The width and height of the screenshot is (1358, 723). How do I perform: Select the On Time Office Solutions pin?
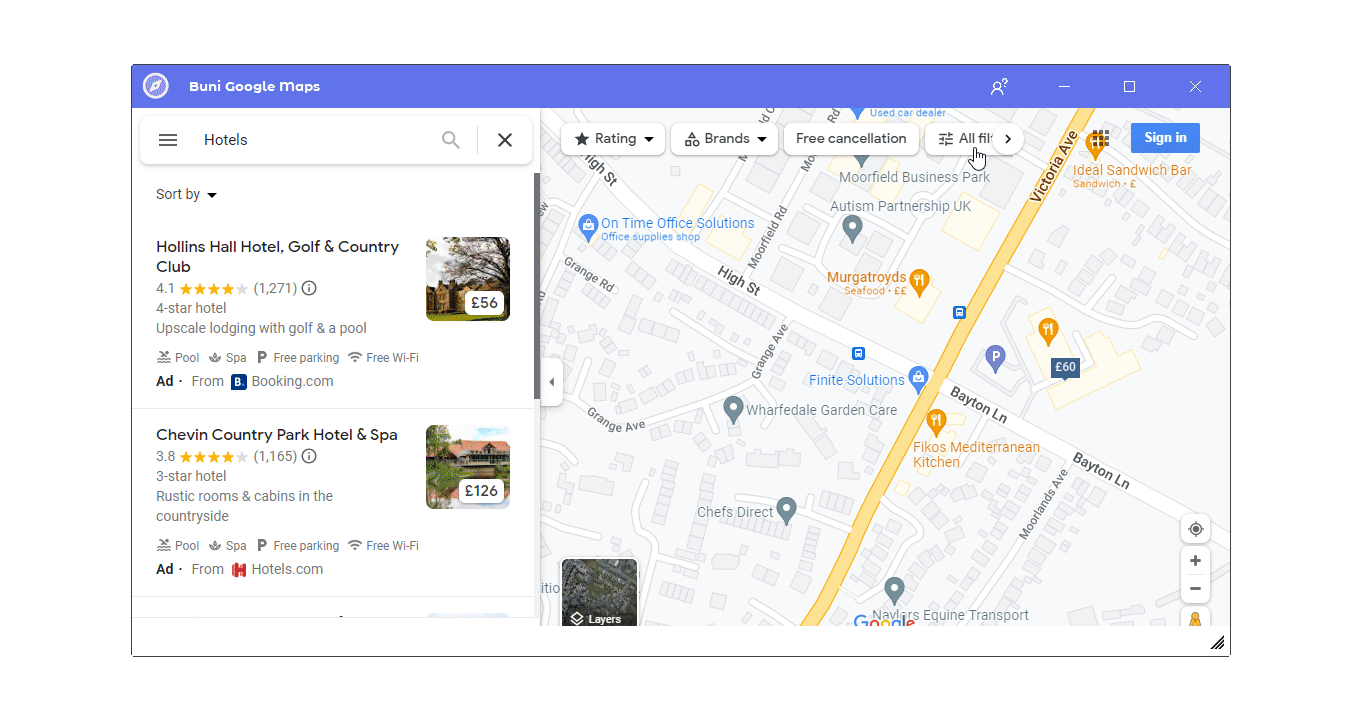(x=588, y=226)
